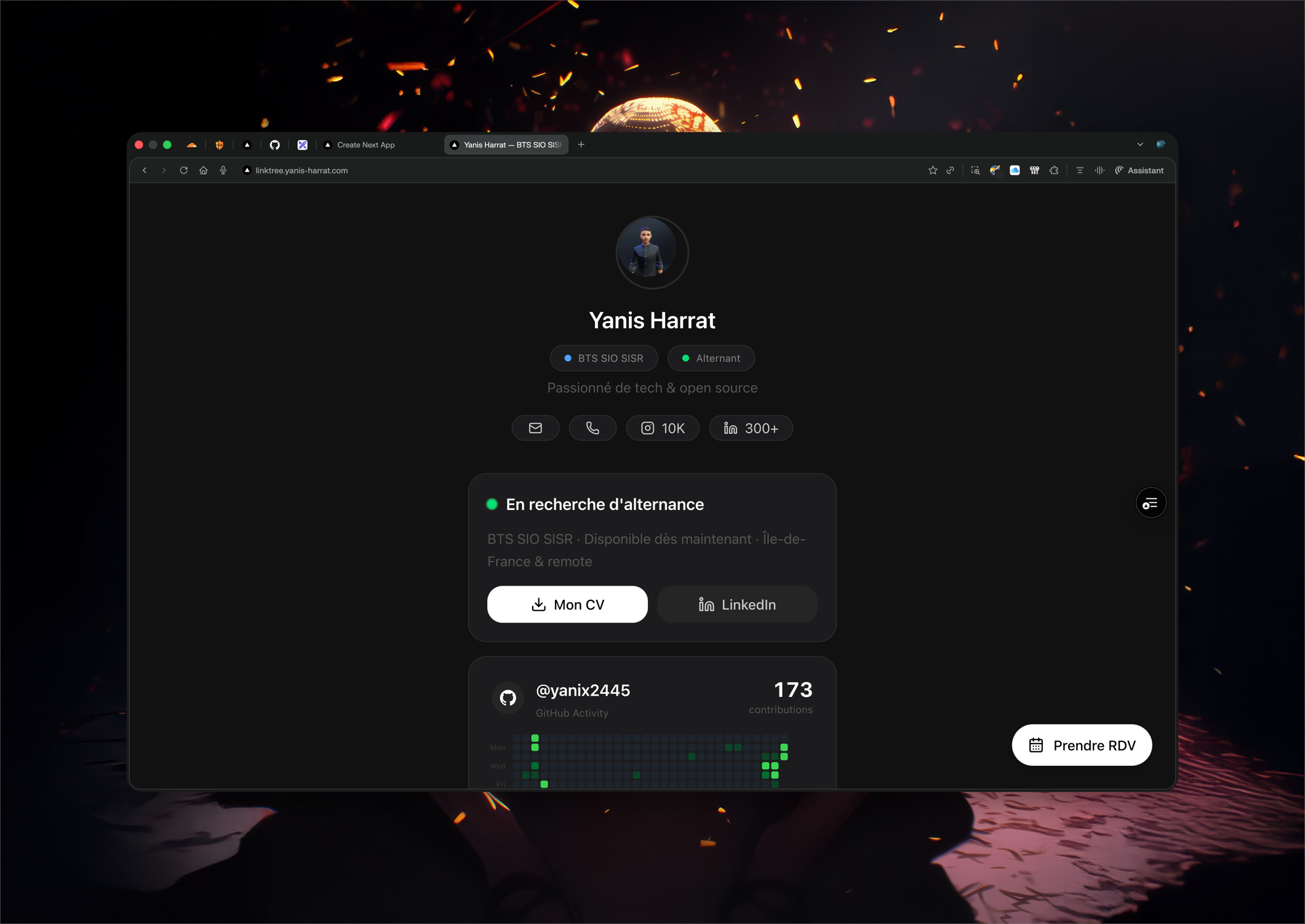Click the BTS SIO SISR badge
The image size is (1305, 924).
[x=604, y=358]
